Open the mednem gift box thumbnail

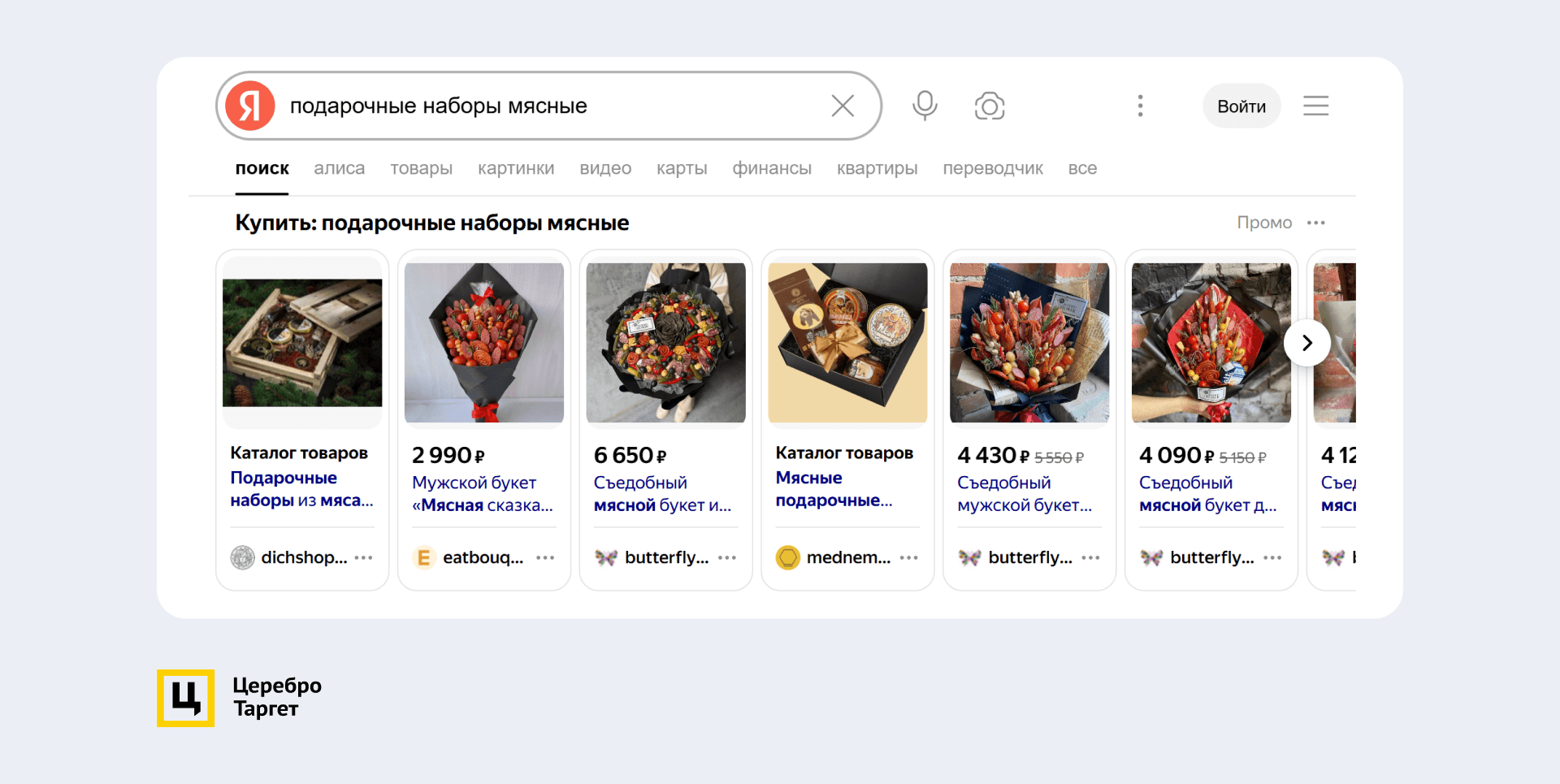[x=847, y=342]
